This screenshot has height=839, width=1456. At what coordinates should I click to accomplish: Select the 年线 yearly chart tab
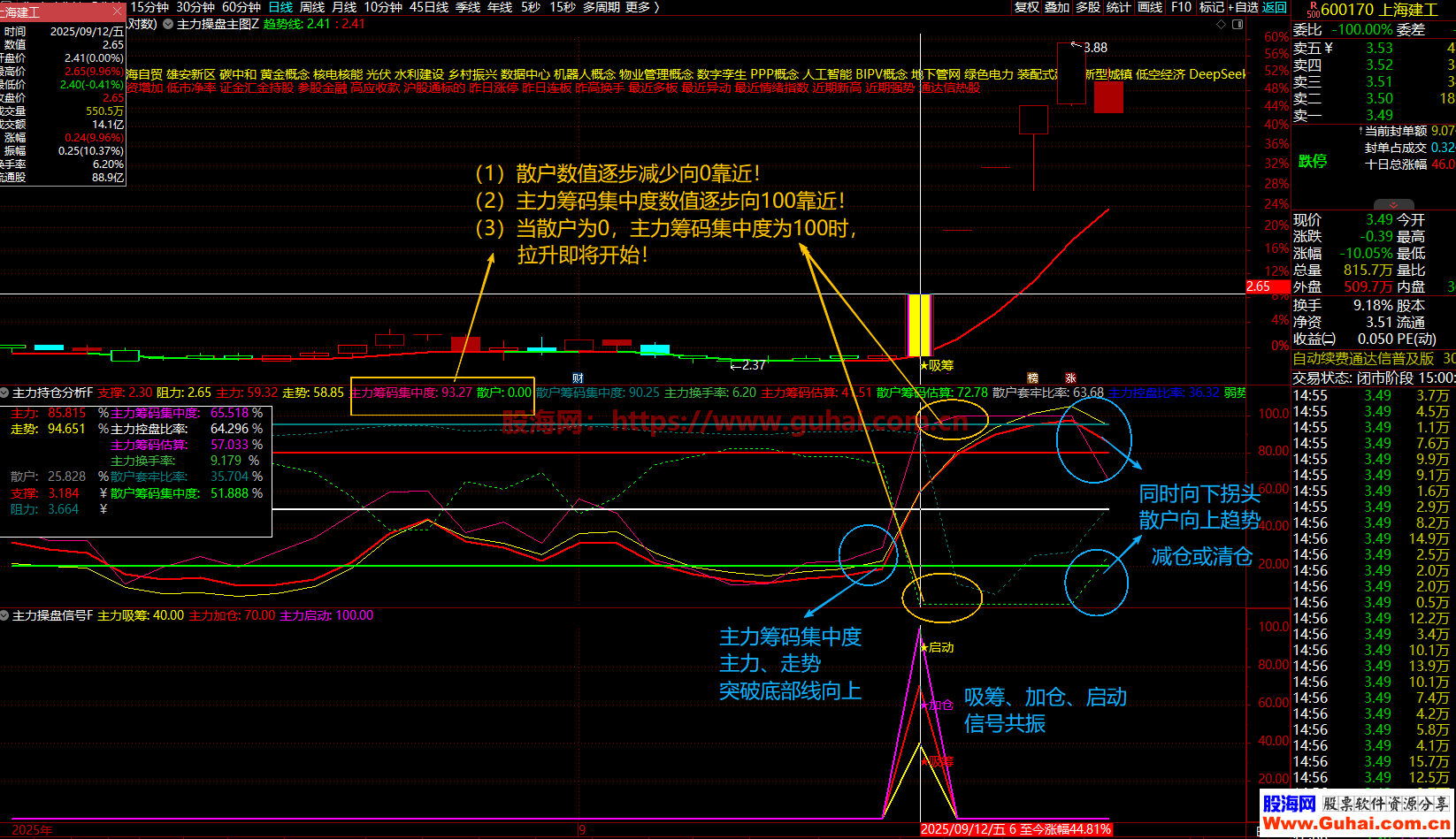[x=500, y=7]
